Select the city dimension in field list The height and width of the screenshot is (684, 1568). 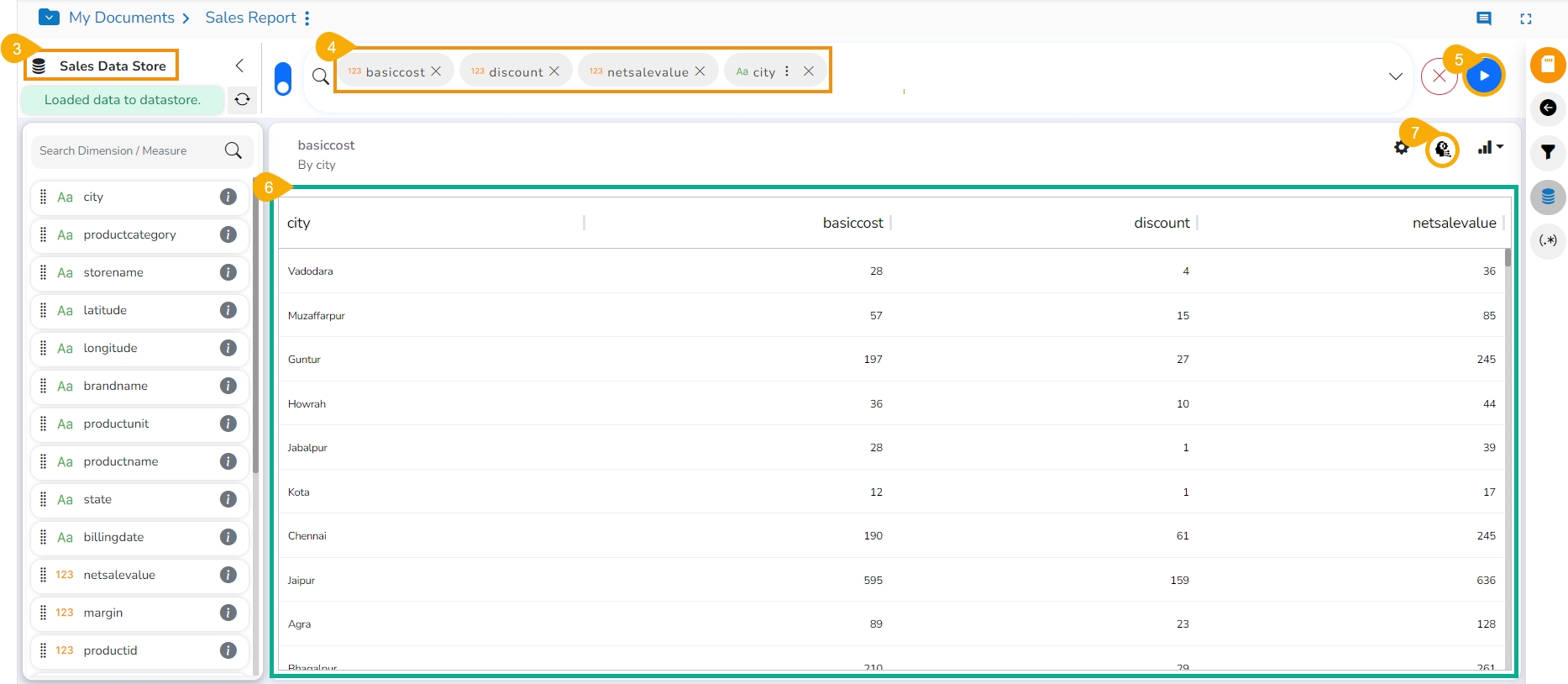click(139, 197)
